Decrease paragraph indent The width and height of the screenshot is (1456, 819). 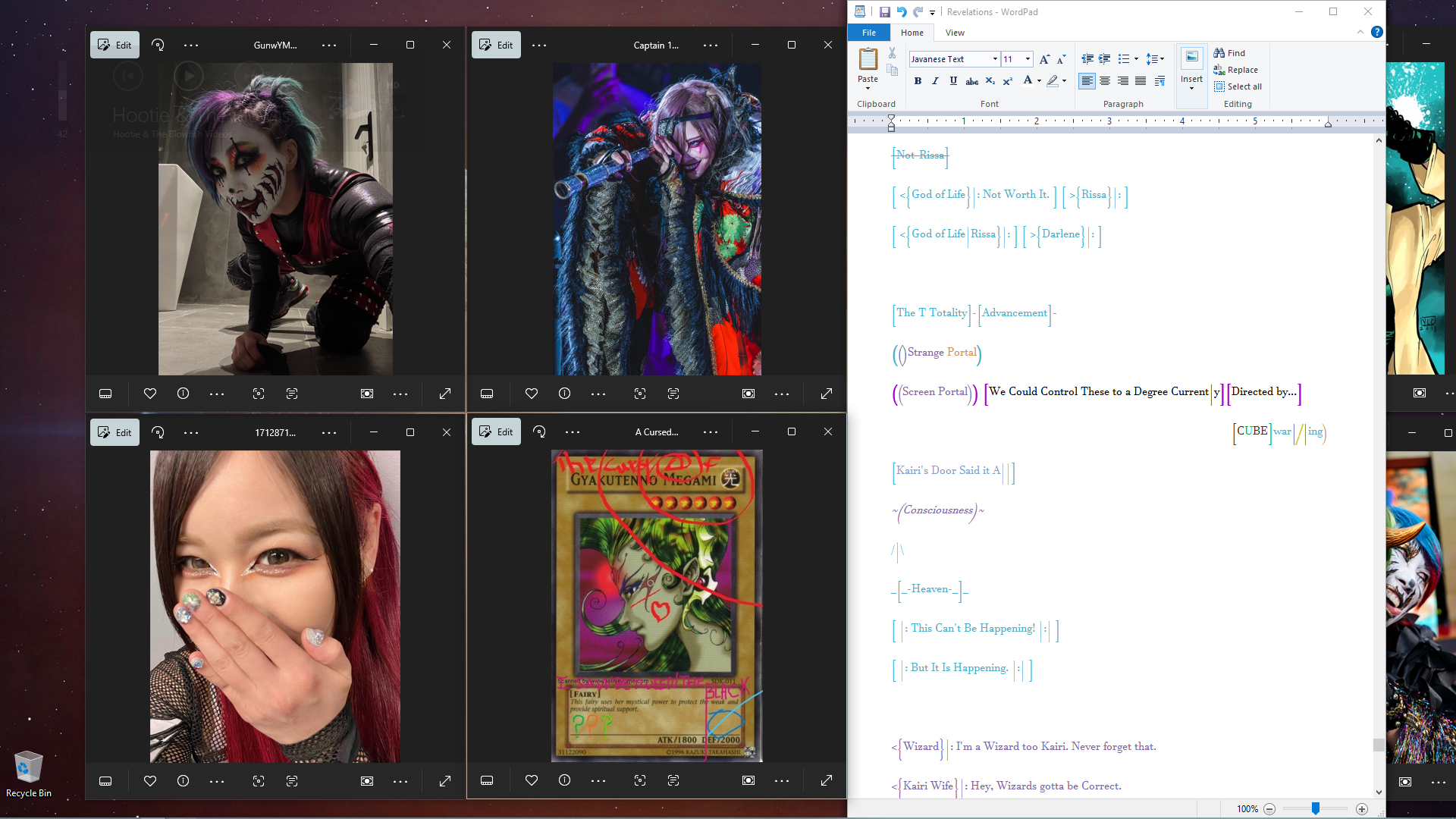point(1087,59)
